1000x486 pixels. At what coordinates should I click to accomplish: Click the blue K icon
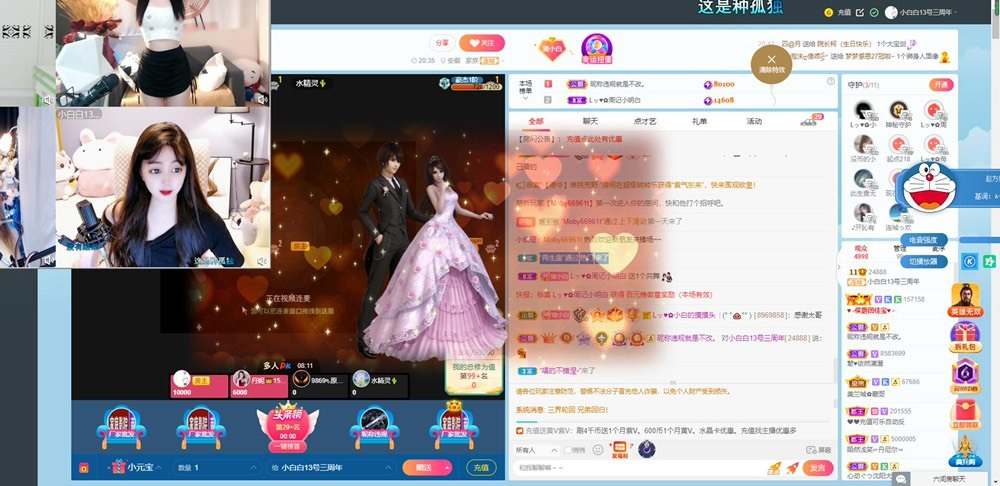click(x=969, y=261)
